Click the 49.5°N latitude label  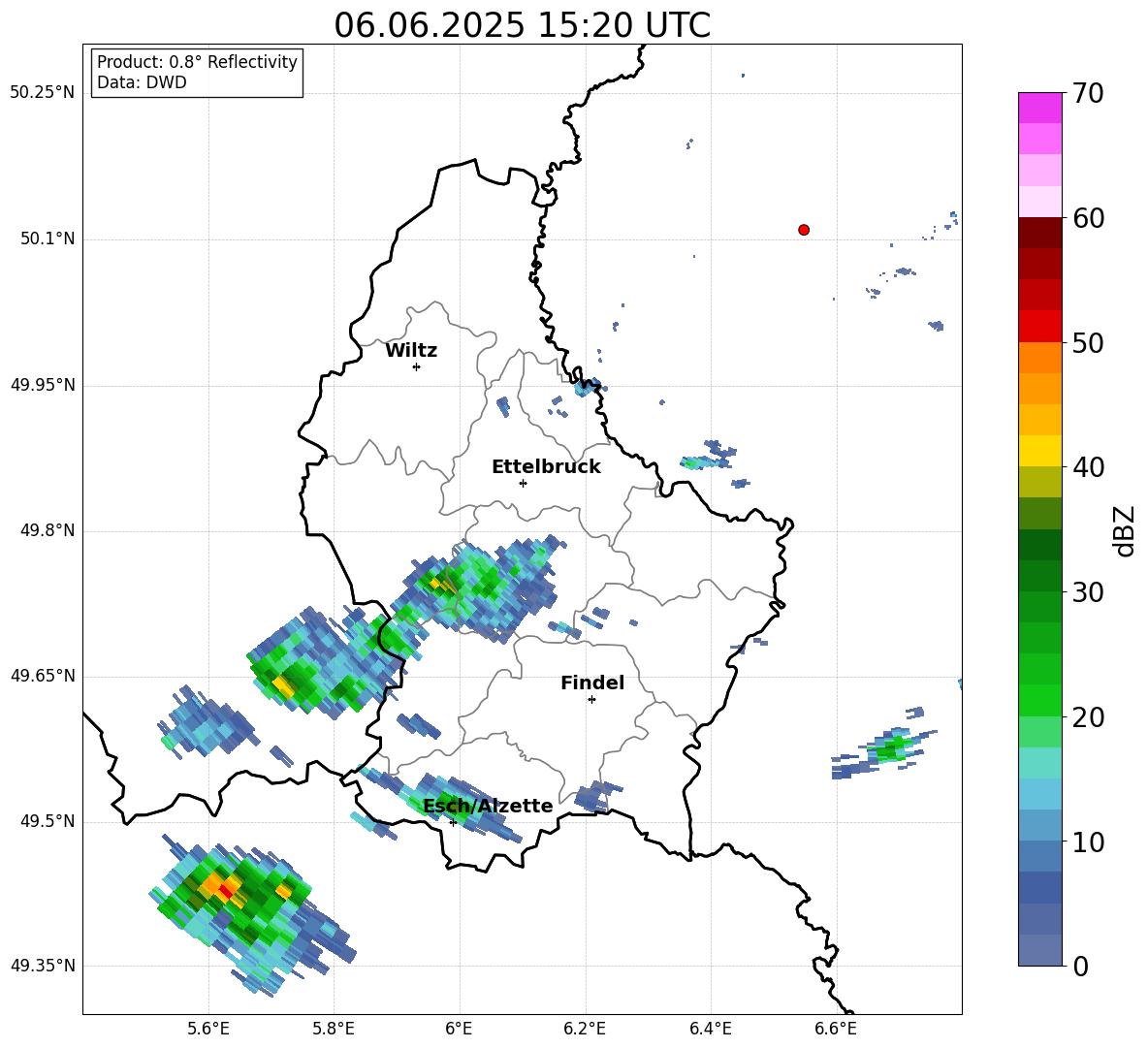(48, 821)
